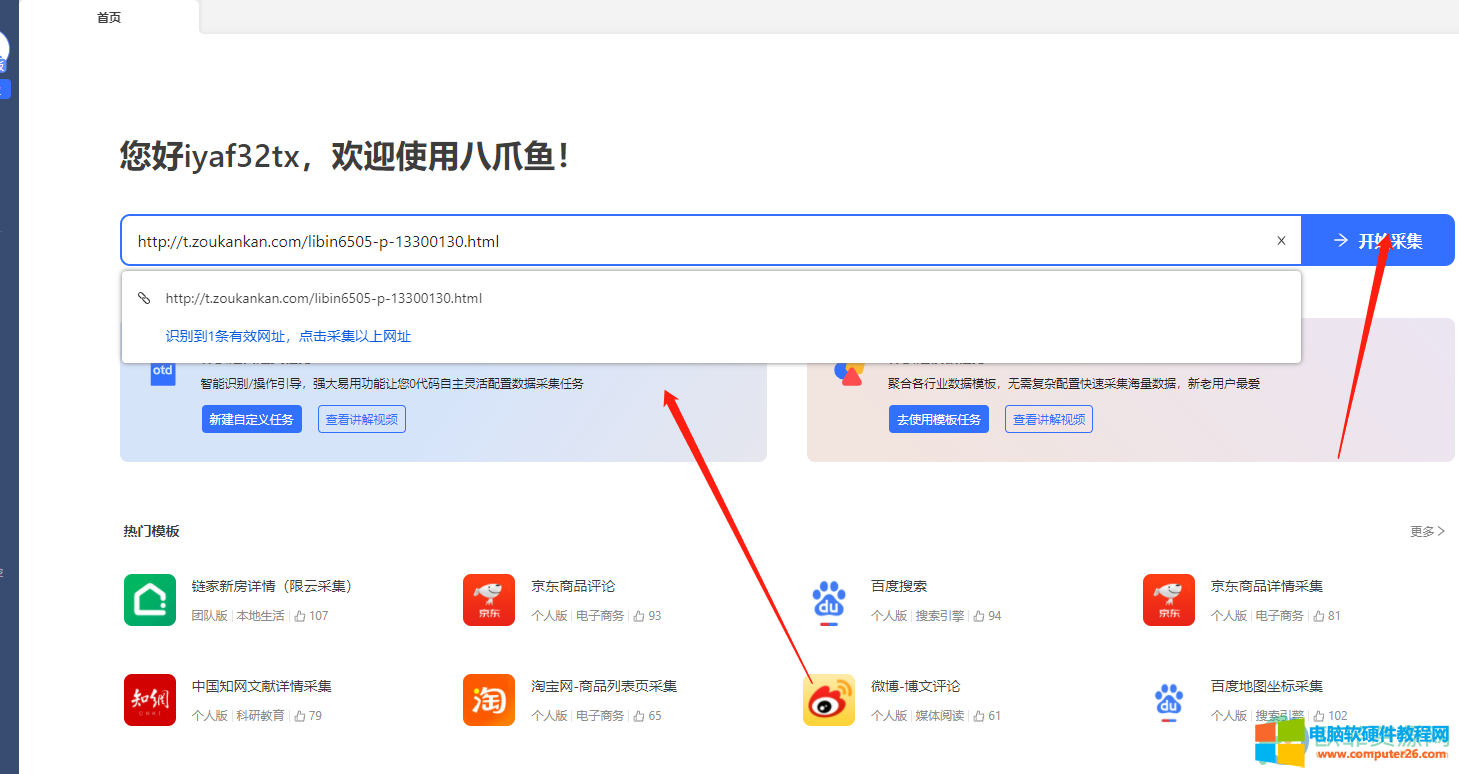The width and height of the screenshot is (1459, 774).
Task: Open 百度地图坐标采集 template title
Action: [1267, 686]
